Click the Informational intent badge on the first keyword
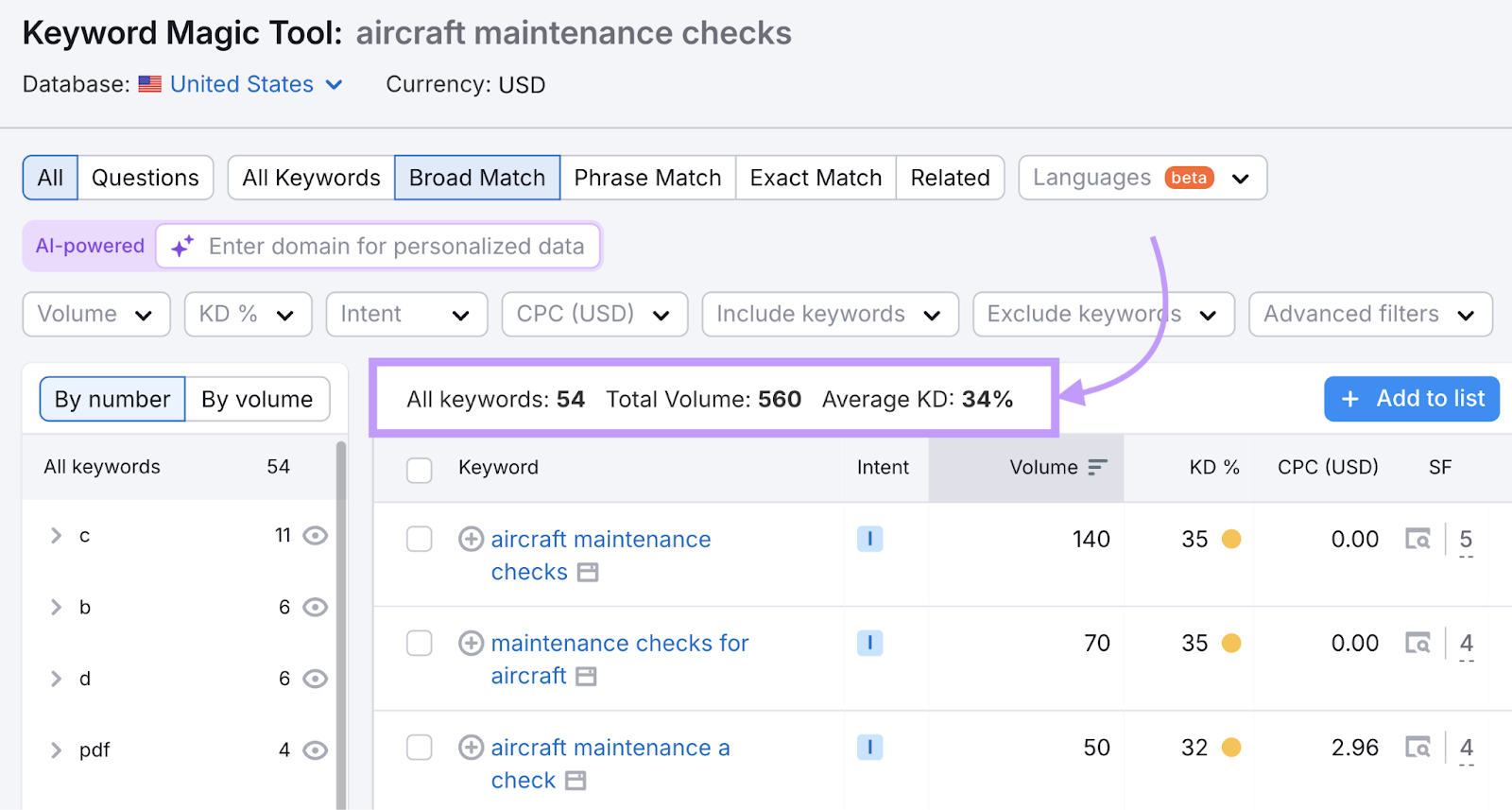This screenshot has width=1512, height=810. (870, 539)
